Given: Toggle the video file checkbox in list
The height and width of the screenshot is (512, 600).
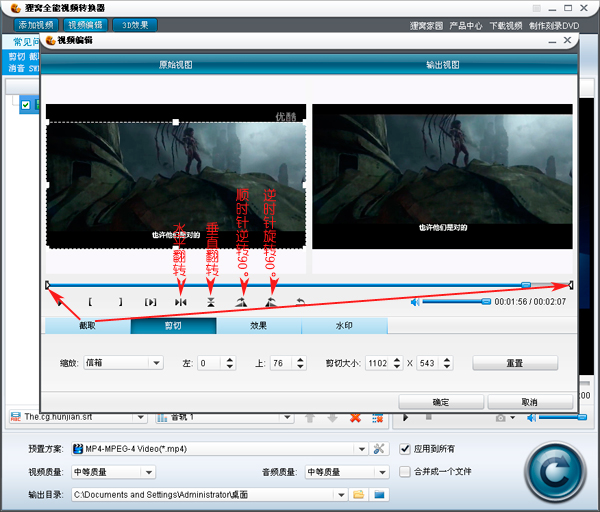Looking at the screenshot, I should click(26, 105).
